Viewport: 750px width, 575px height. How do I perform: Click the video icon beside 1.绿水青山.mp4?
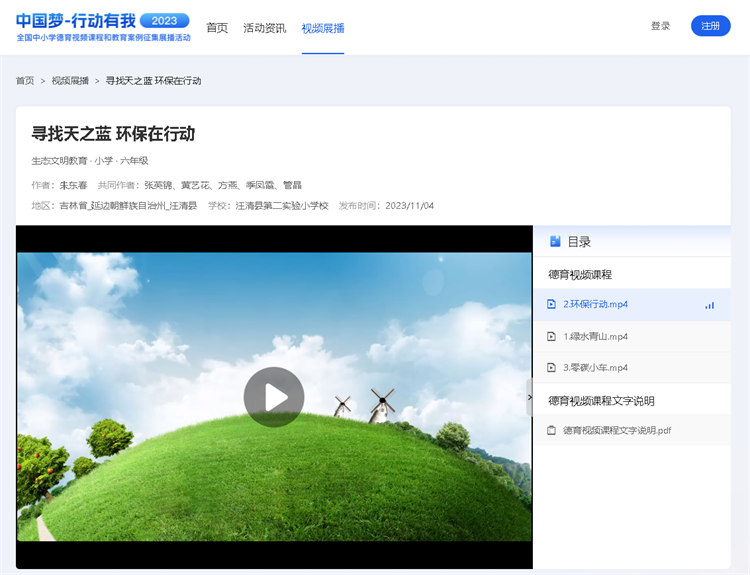pos(551,337)
